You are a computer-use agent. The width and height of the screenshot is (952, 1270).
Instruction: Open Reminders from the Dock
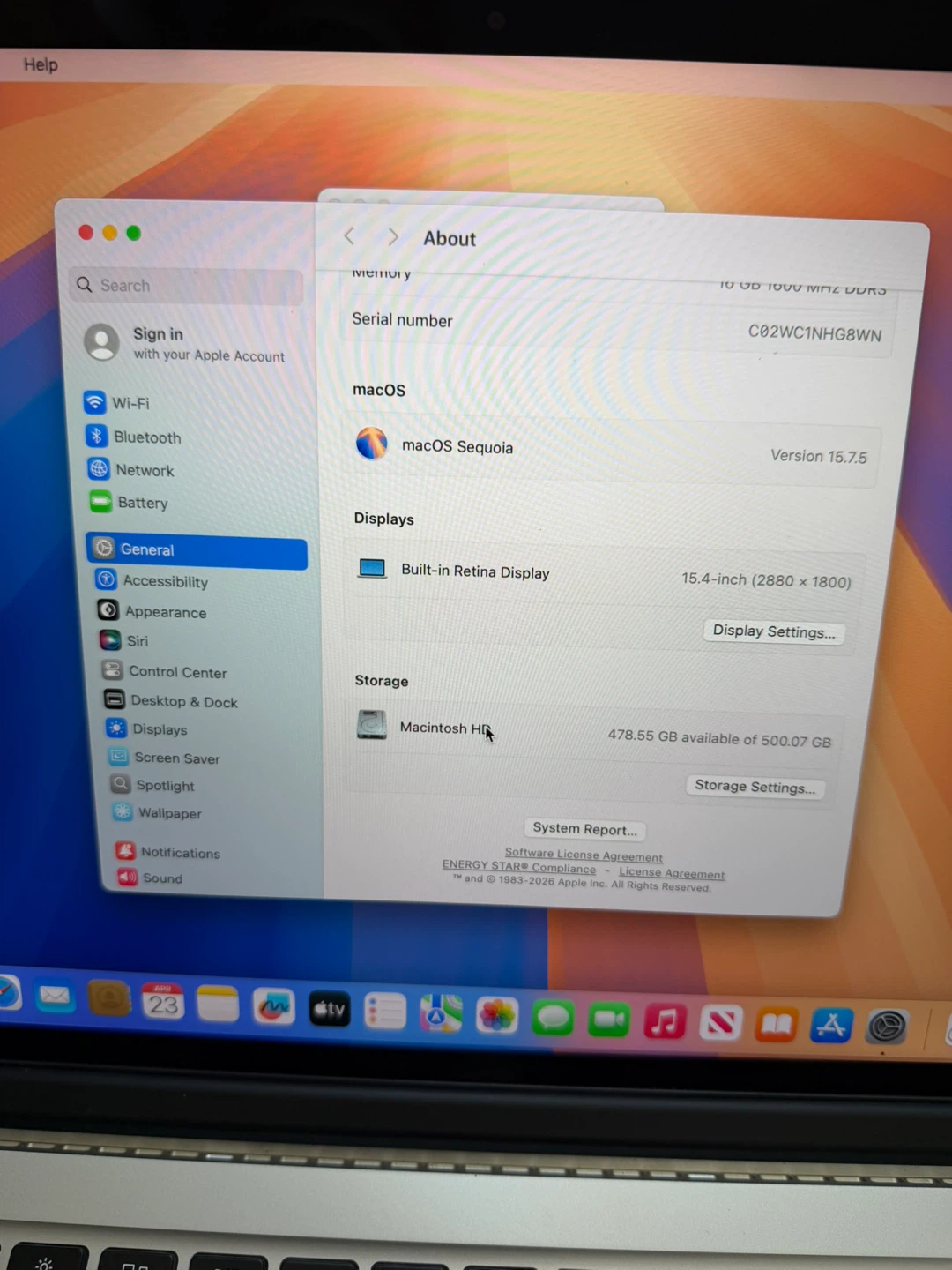(385, 1012)
